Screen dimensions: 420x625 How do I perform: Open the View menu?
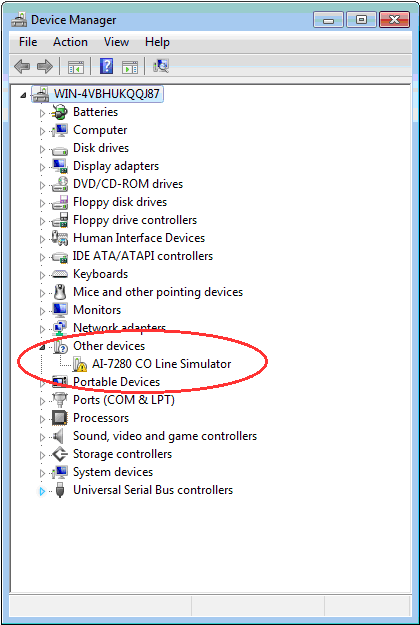coord(116,42)
